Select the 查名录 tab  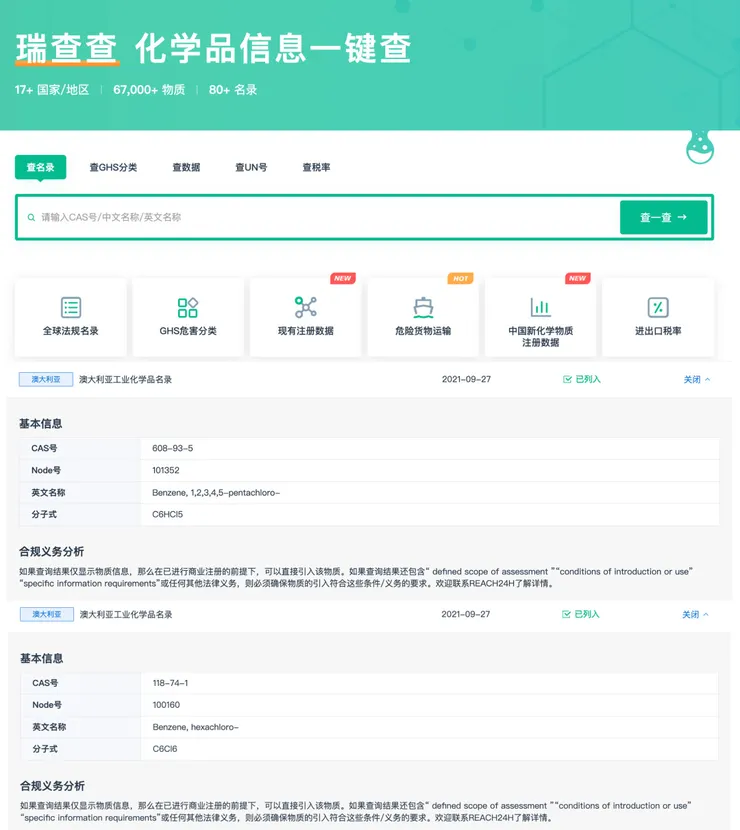40,167
